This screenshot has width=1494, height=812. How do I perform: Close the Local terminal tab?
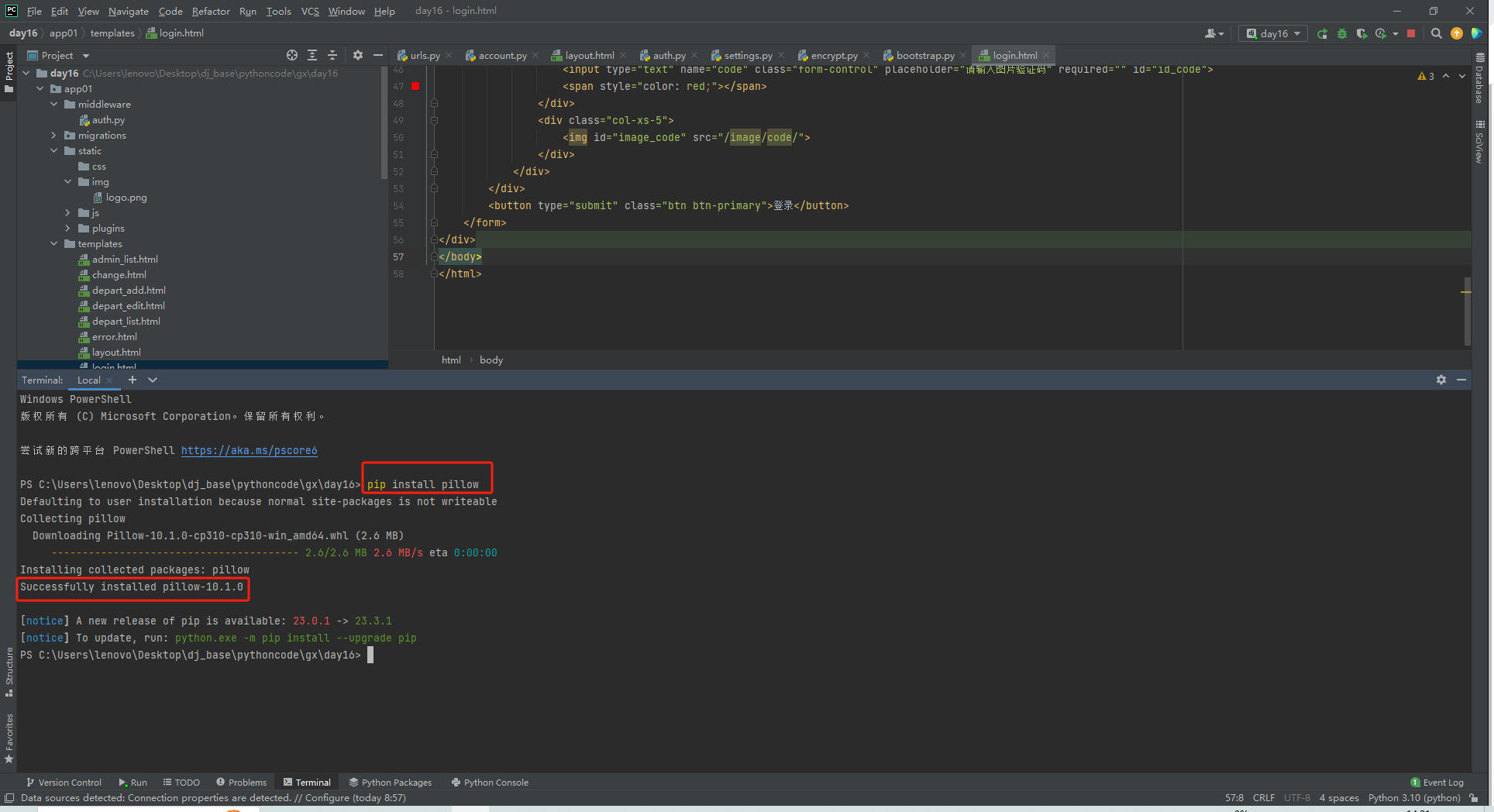(x=109, y=380)
